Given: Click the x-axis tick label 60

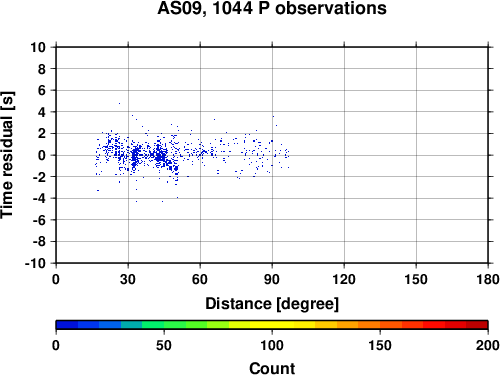Looking at the screenshot, I should click(x=200, y=279).
